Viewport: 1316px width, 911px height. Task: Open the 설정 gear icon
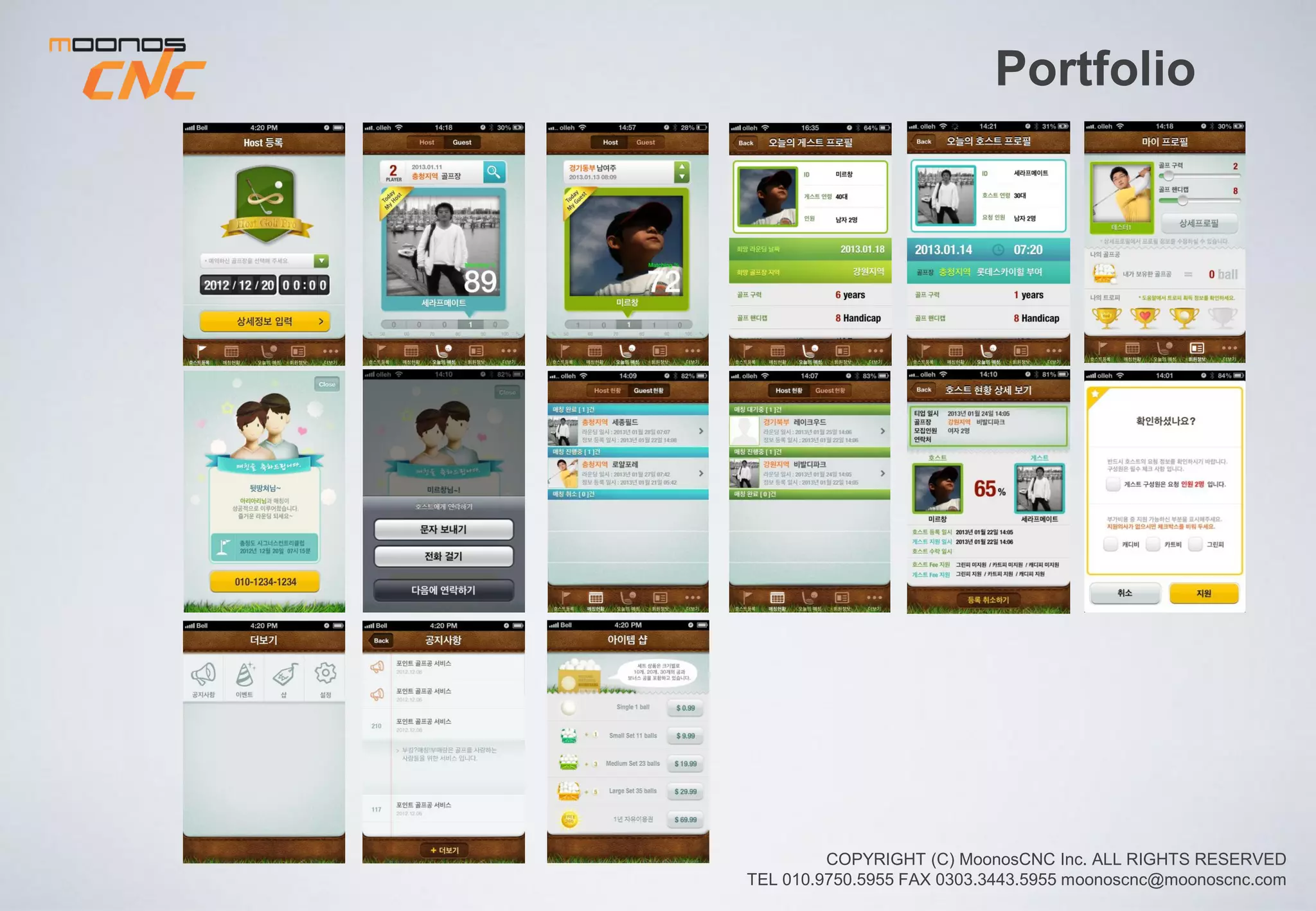coord(325,673)
